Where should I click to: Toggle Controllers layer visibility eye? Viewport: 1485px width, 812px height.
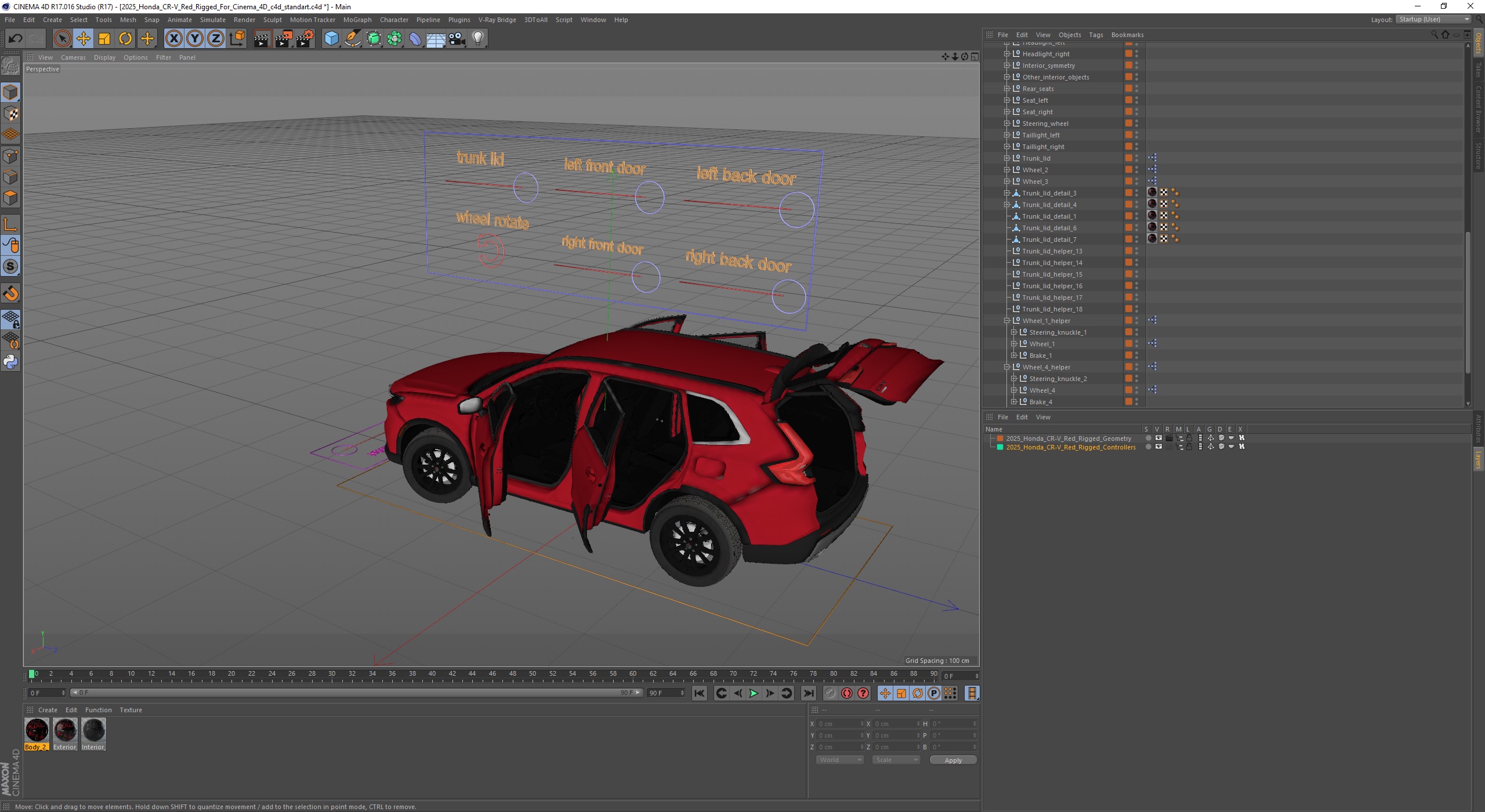point(1158,447)
